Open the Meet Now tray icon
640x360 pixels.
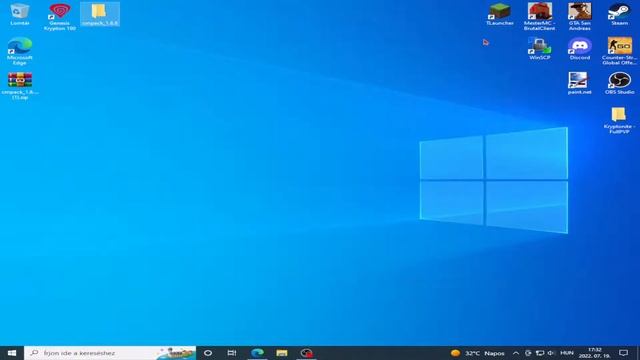coord(528,353)
